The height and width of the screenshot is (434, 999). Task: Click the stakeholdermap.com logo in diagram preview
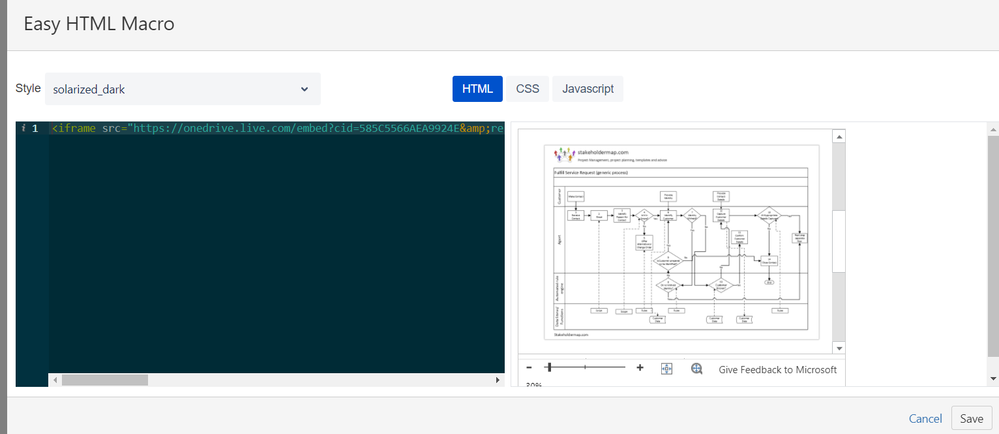pyautogui.click(x=565, y=155)
